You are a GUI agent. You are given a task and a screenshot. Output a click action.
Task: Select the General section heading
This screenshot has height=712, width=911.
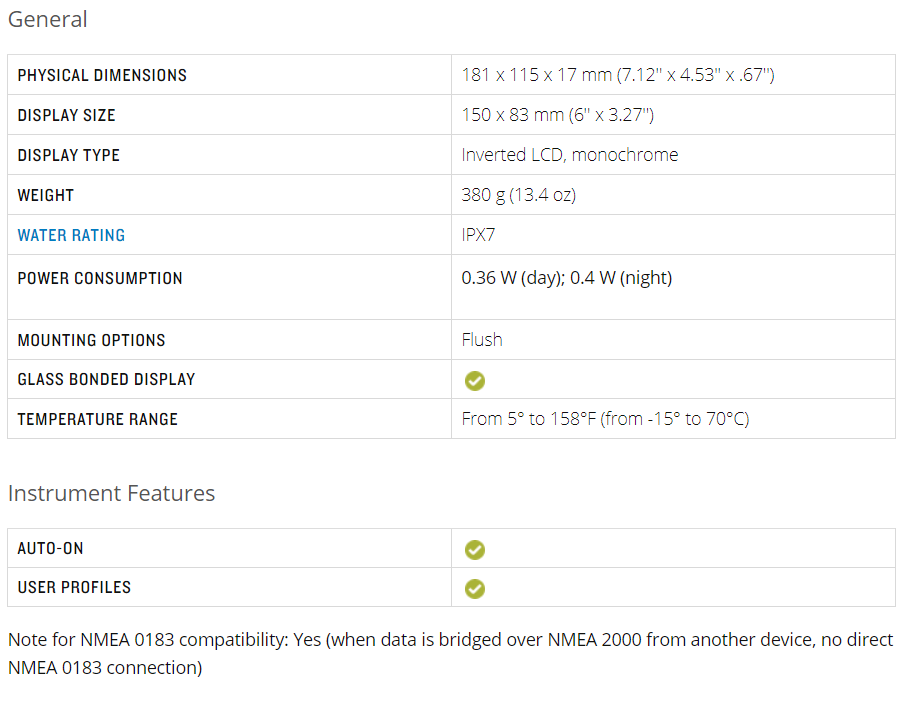[48, 19]
